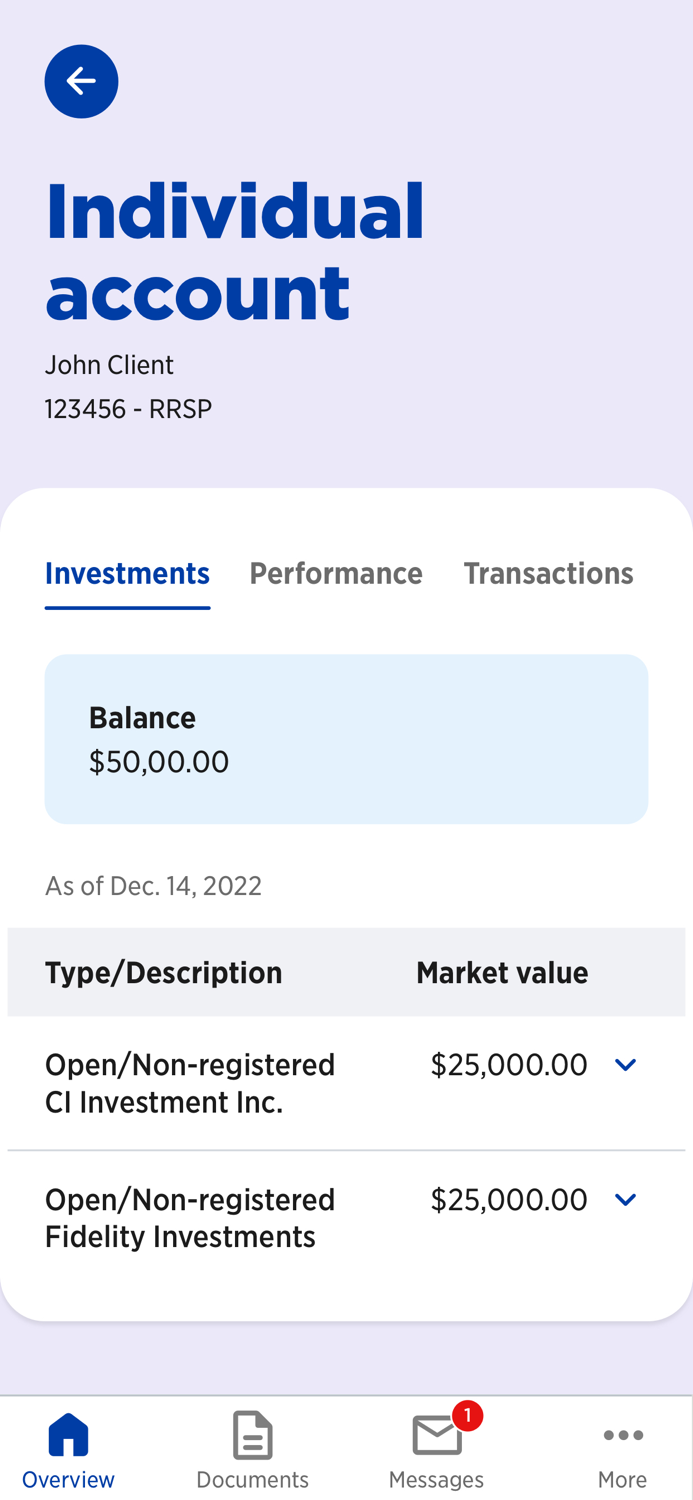693x1500 pixels.
Task: Tap the Fidelity Investments $25,000.00 value
Action: tap(508, 1200)
